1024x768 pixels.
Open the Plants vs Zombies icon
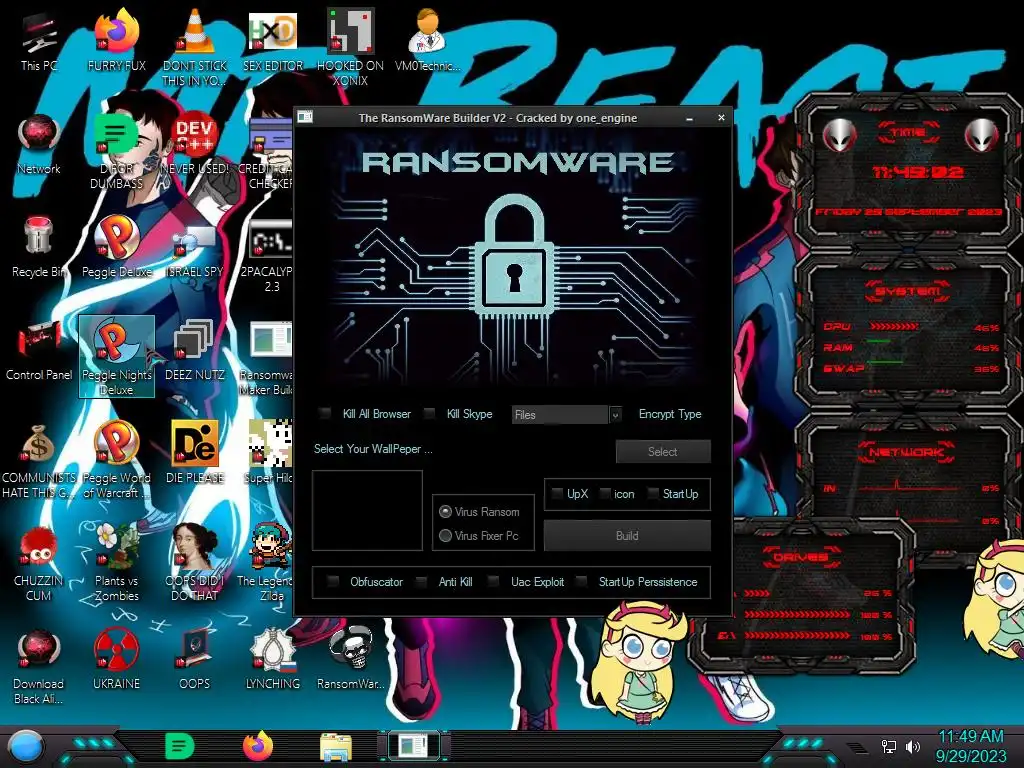click(116, 563)
